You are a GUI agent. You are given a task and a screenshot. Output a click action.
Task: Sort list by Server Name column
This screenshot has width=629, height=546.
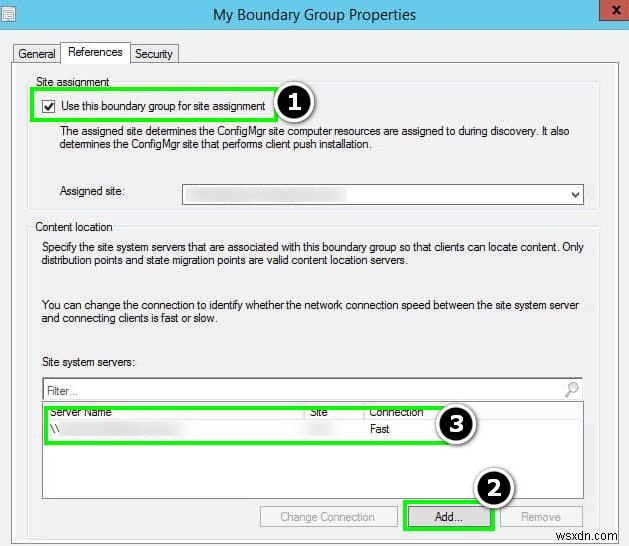175,412
